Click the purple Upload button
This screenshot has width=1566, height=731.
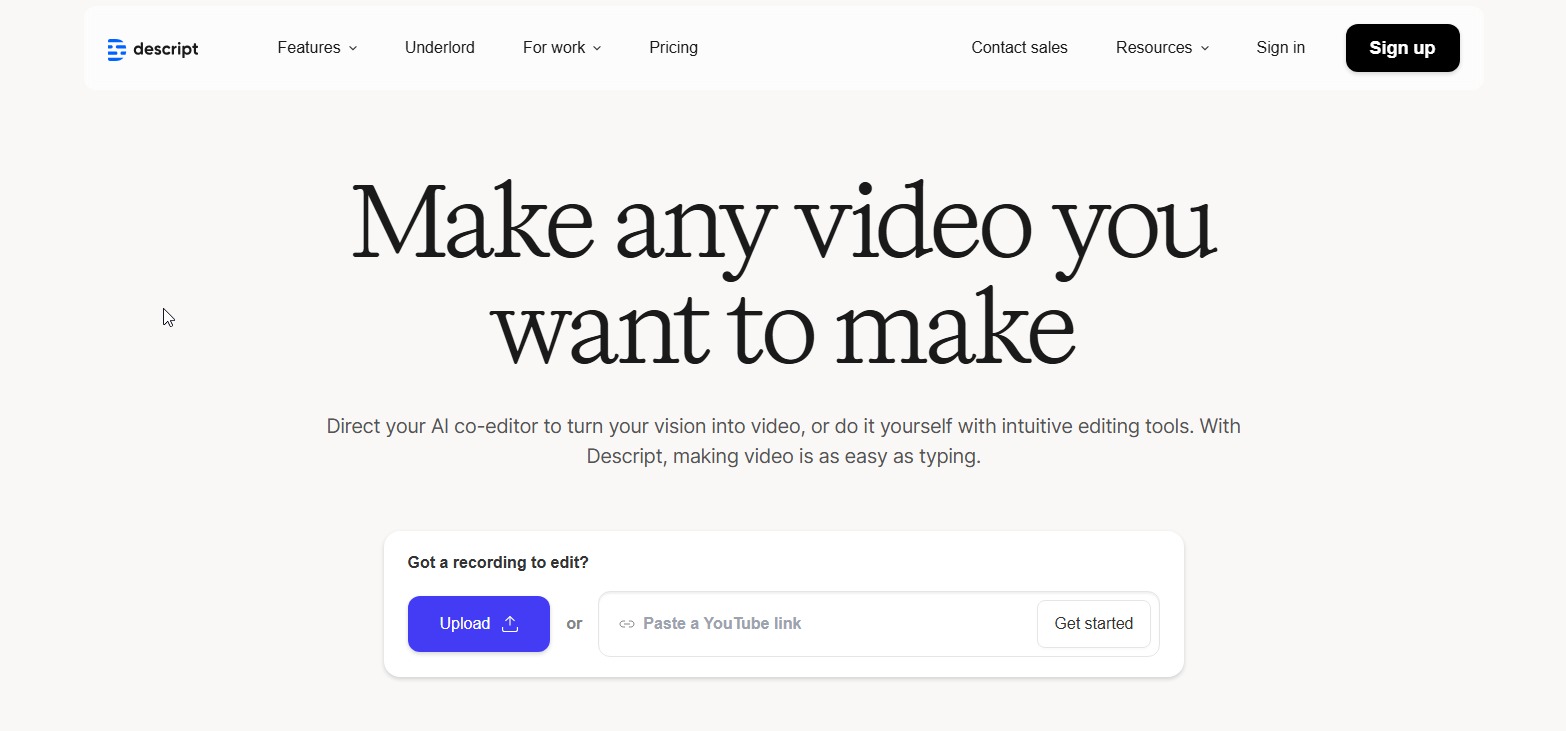(x=479, y=624)
